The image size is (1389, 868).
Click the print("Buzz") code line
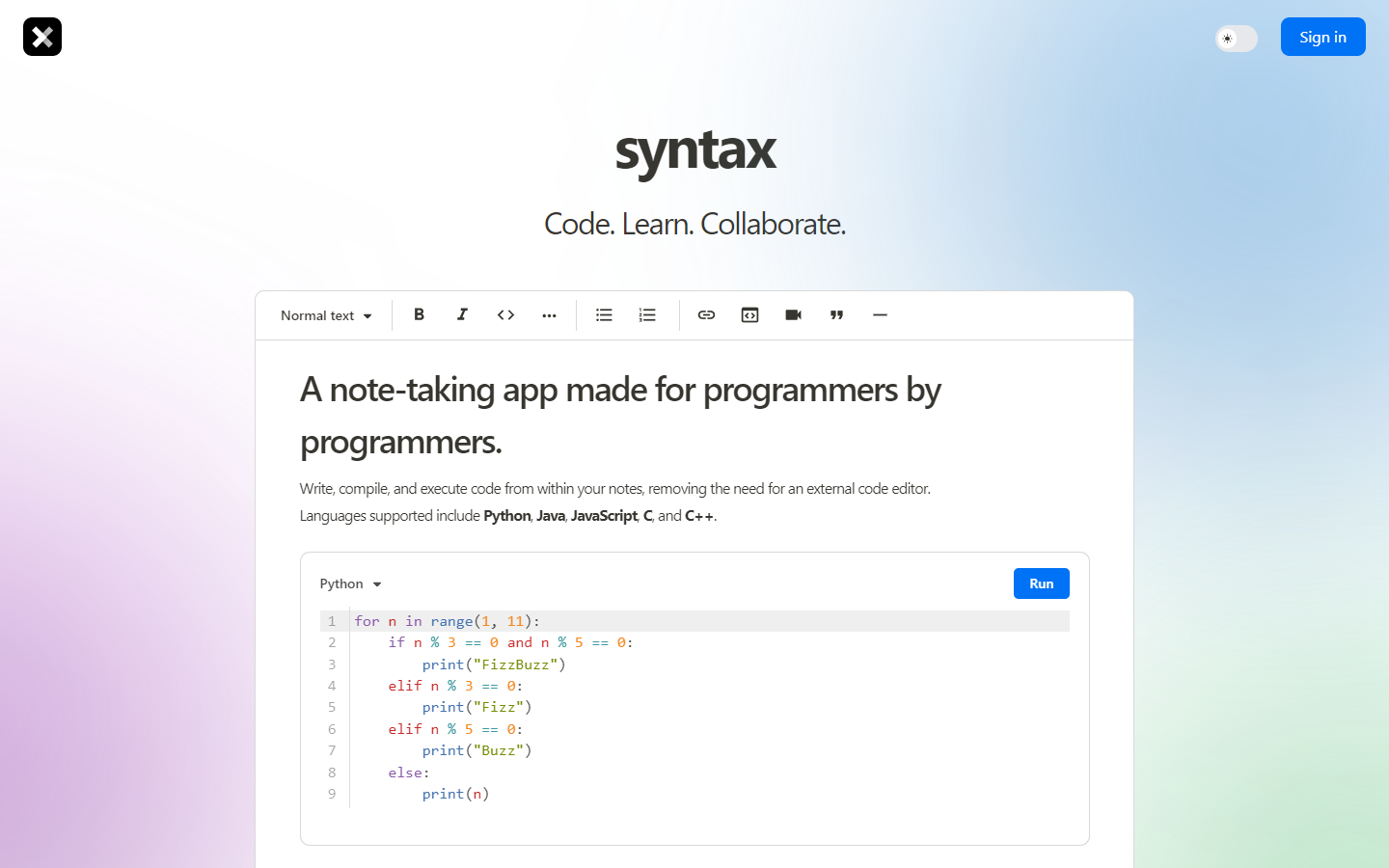477,750
